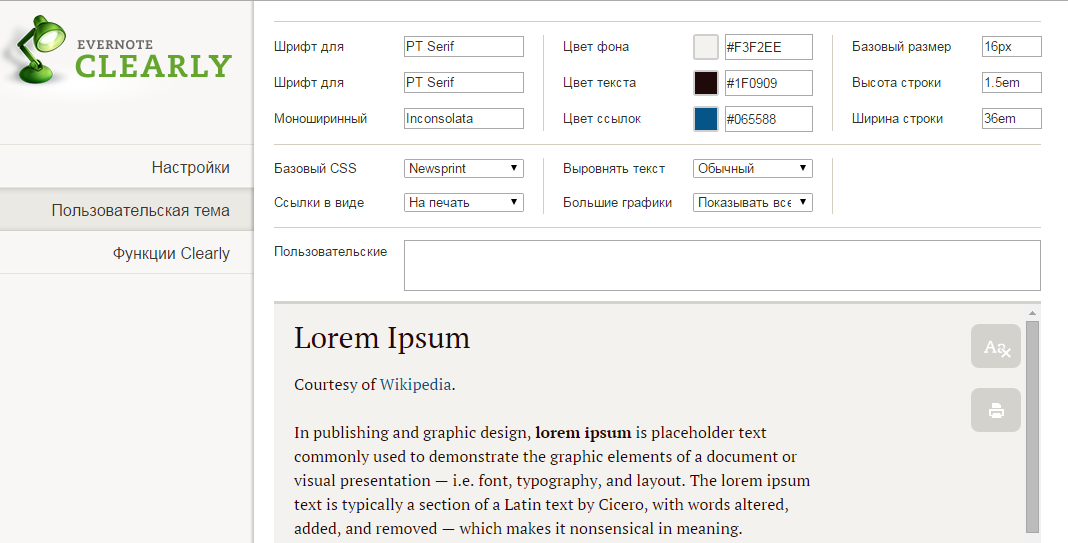
Task: Expand the Большие графики dropdown
Action: 753,202
